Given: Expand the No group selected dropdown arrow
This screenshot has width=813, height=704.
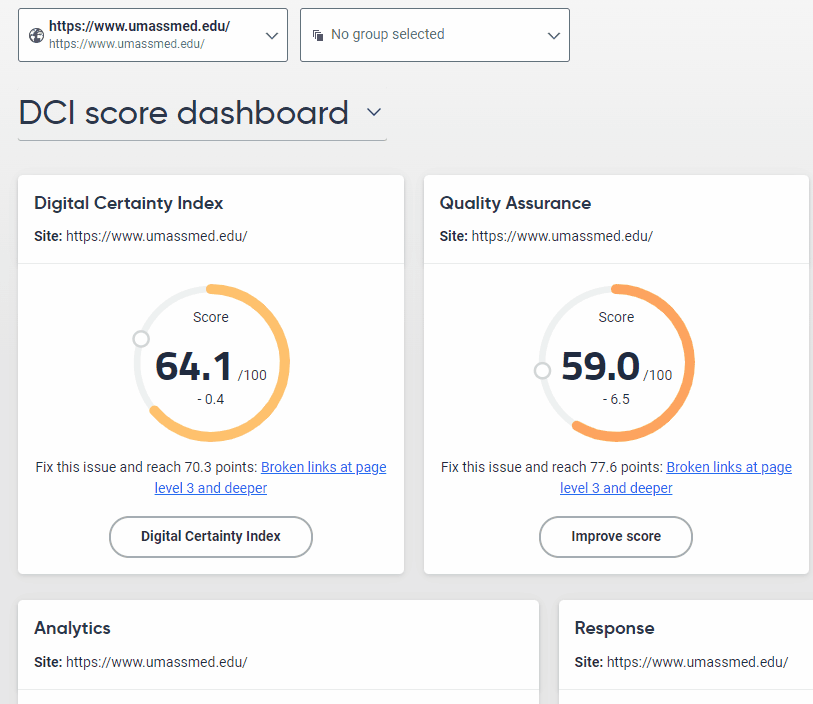Looking at the screenshot, I should [554, 35].
